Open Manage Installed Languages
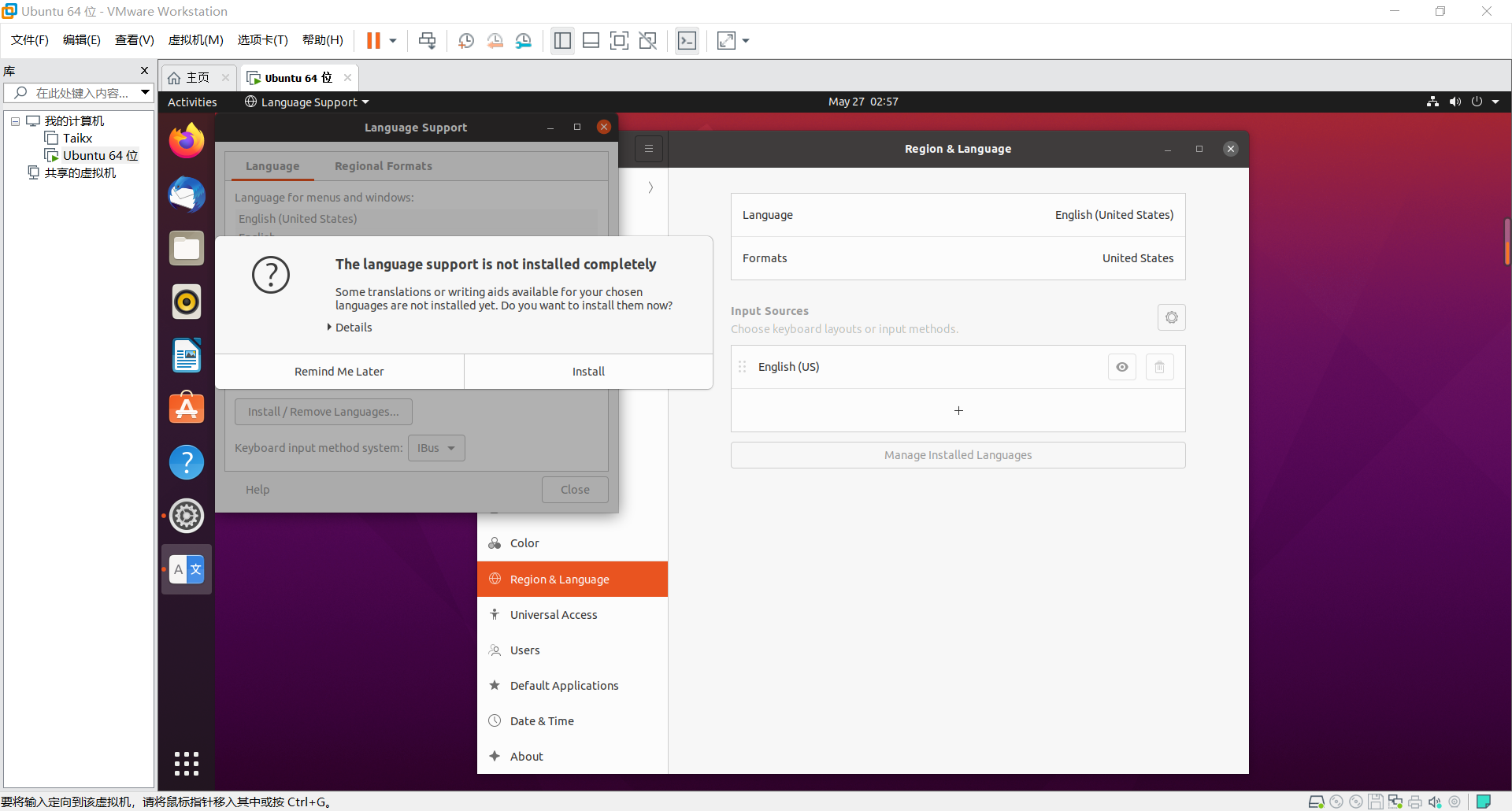 tap(957, 454)
